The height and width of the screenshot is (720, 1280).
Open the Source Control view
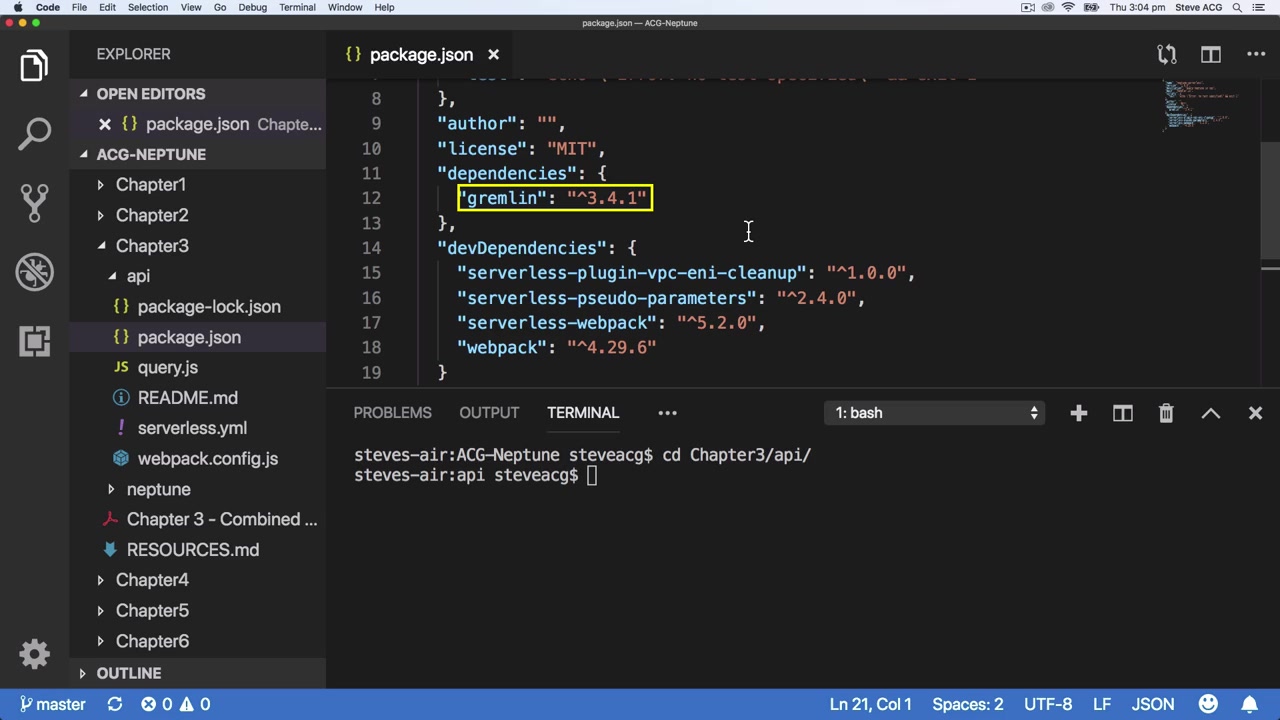pos(34,202)
